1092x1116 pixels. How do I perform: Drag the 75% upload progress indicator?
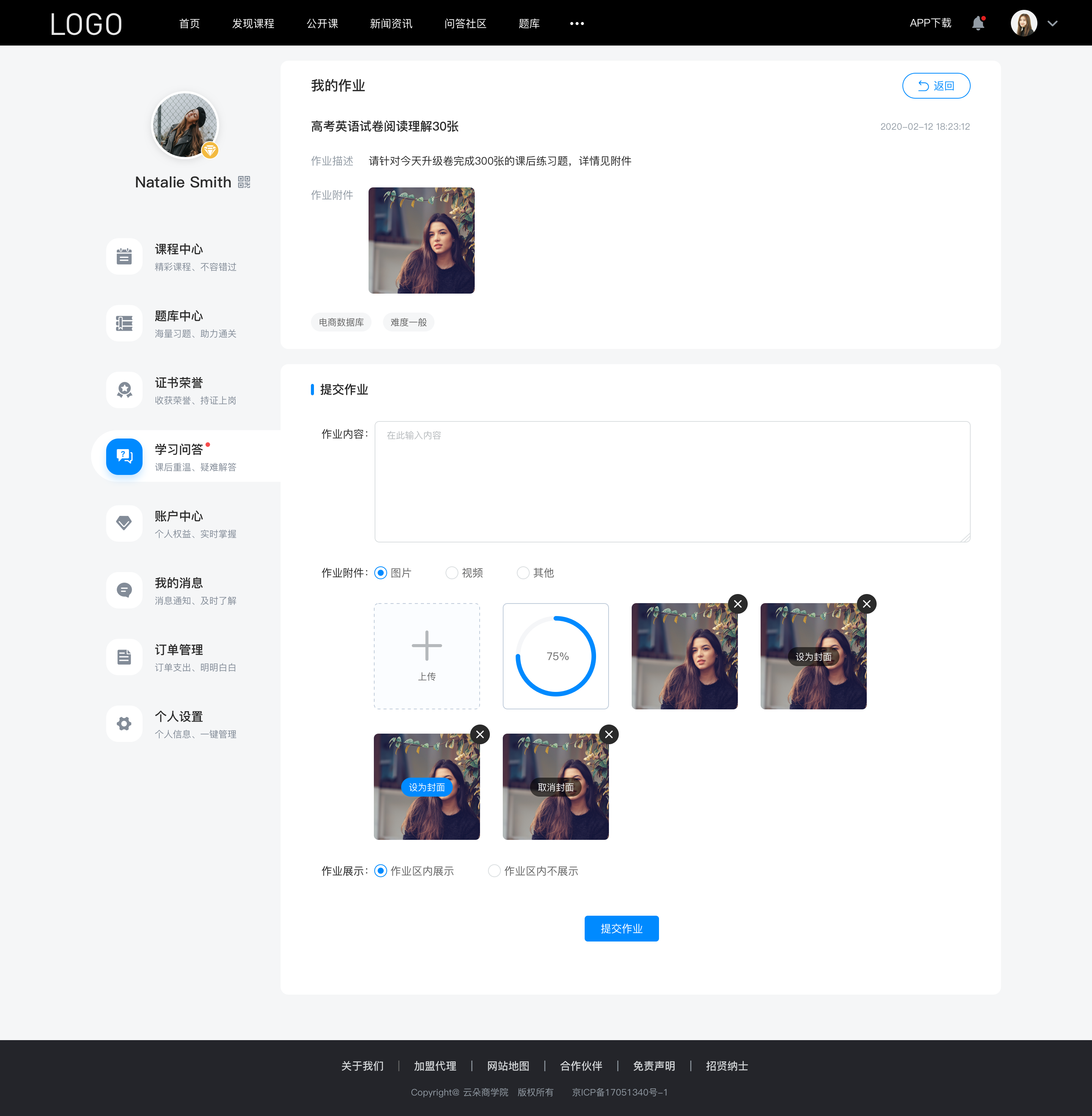point(557,655)
